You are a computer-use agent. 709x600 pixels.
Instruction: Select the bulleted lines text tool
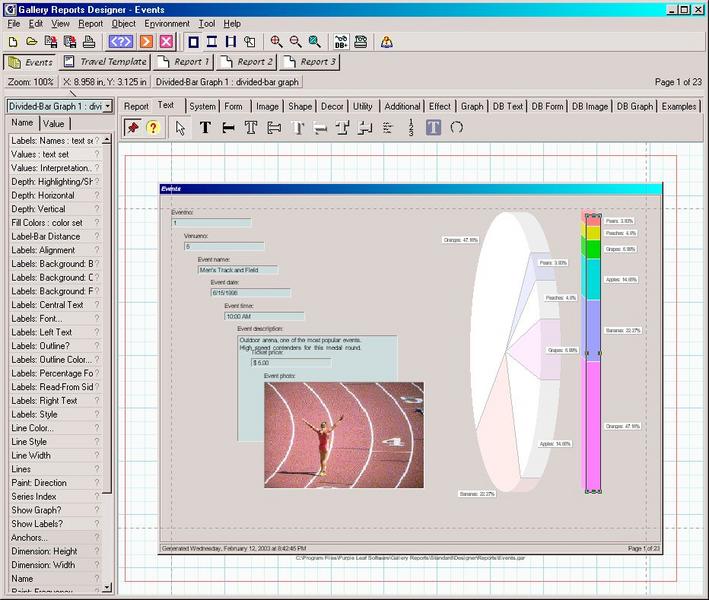click(388, 128)
